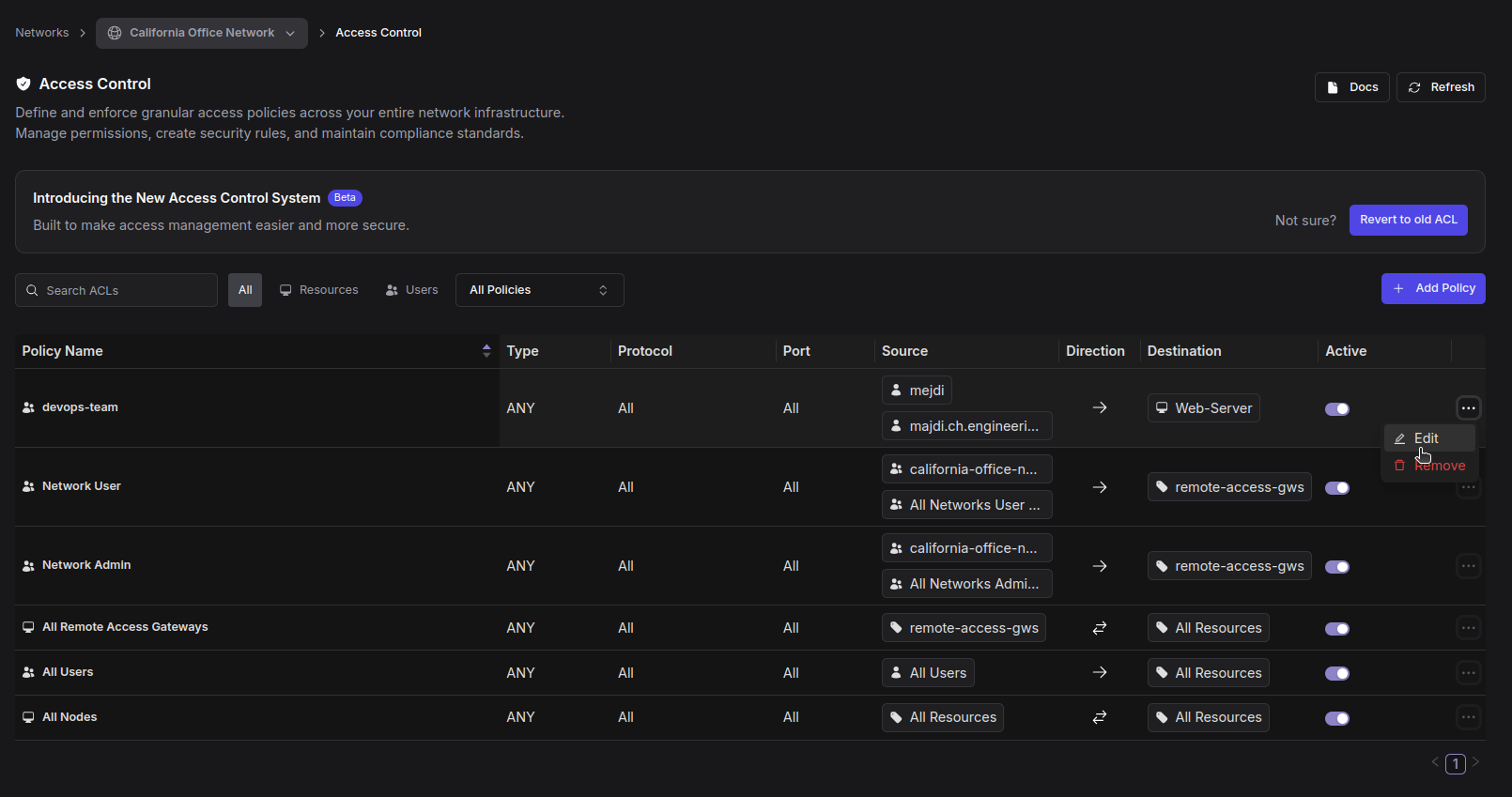The height and width of the screenshot is (797, 1512).
Task: Click the shield icon beside Access Control heading
Action: [x=23, y=84]
